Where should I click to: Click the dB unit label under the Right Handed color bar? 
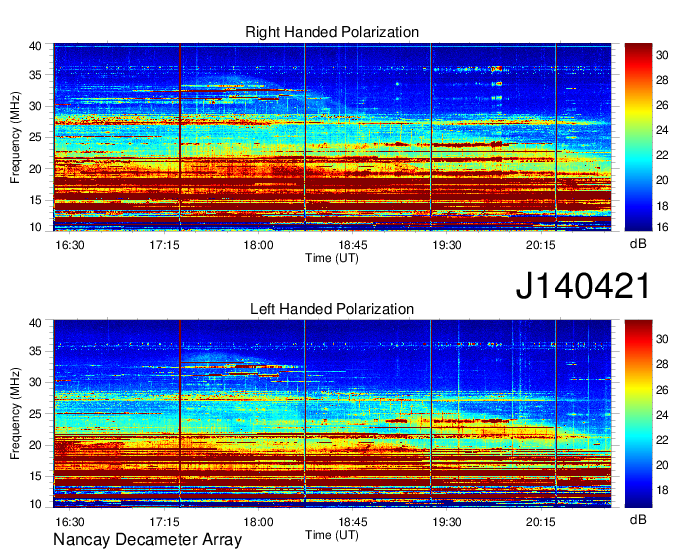[x=638, y=244]
